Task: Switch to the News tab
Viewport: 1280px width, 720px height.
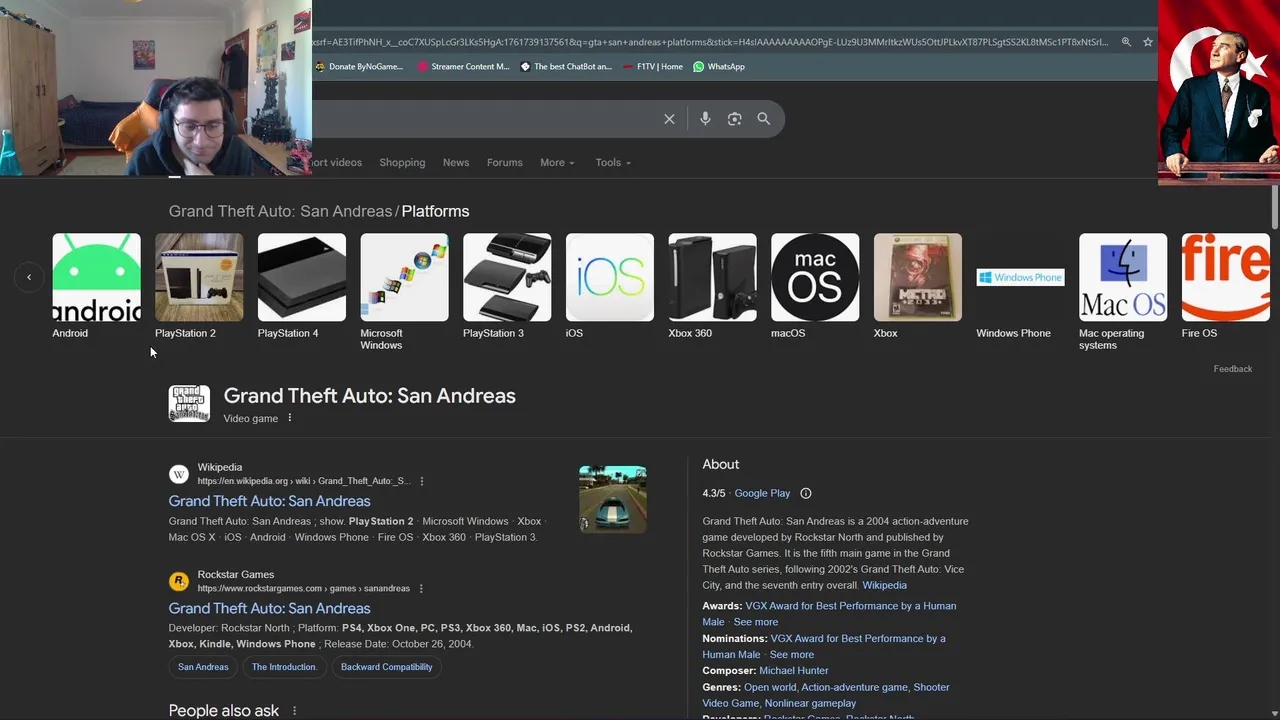Action: click(456, 162)
